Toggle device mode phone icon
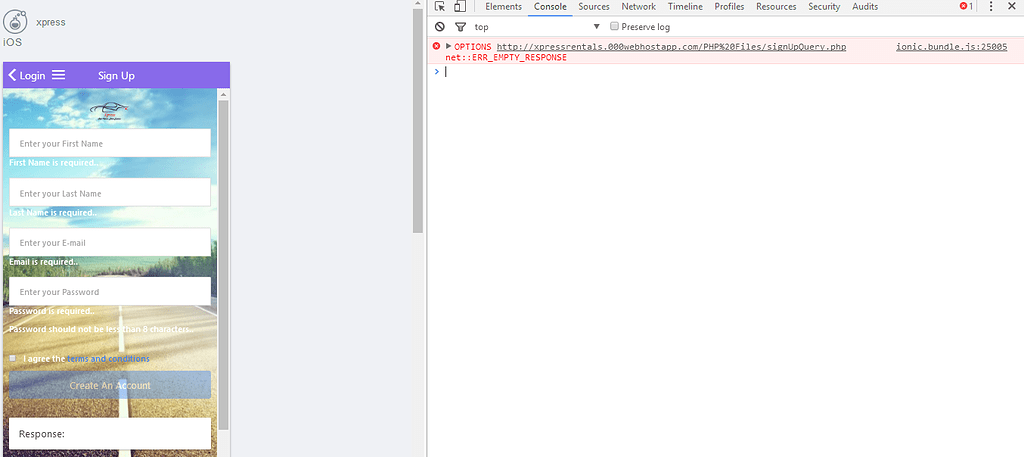 (x=460, y=7)
